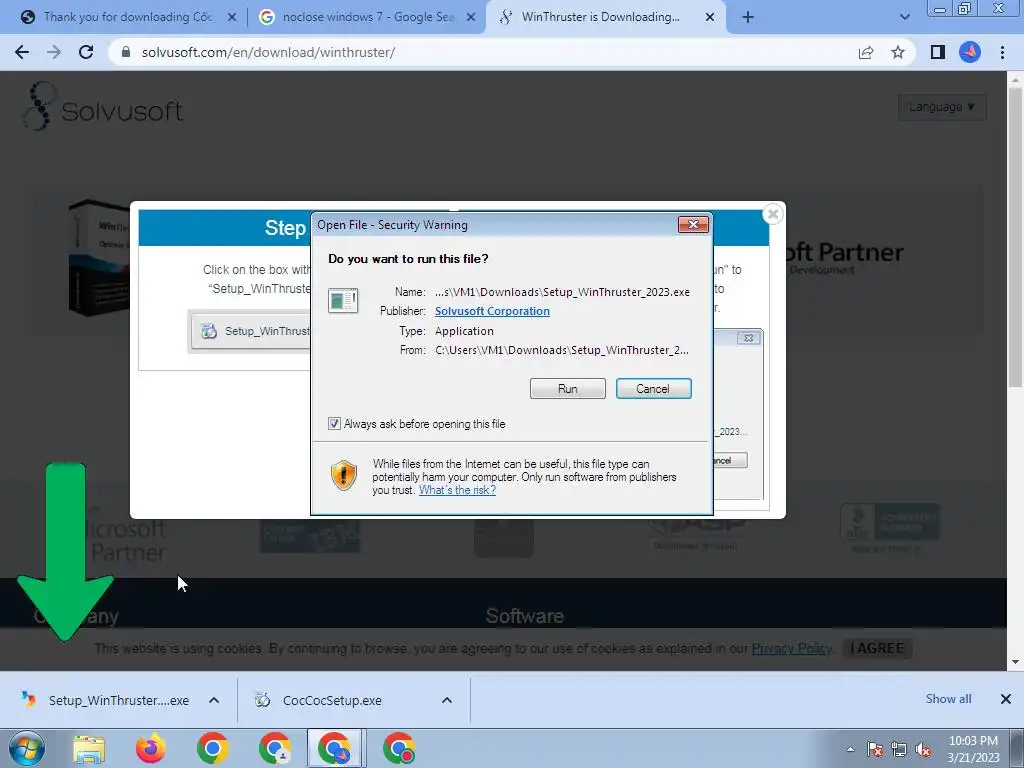The width and height of the screenshot is (1024, 768).
Task: Click the muted volume tray icon
Action: pyautogui.click(x=923, y=749)
